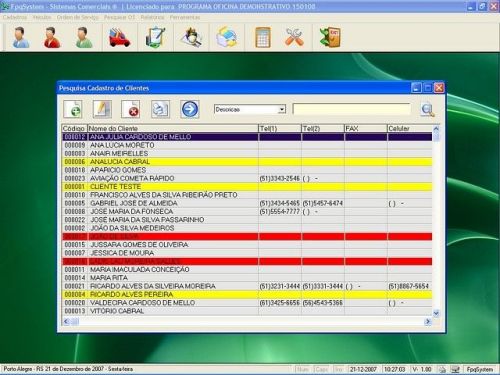Select row AVIAÇÃO COMETA RÁPIDO
500x375 pixels.
click(x=247, y=178)
